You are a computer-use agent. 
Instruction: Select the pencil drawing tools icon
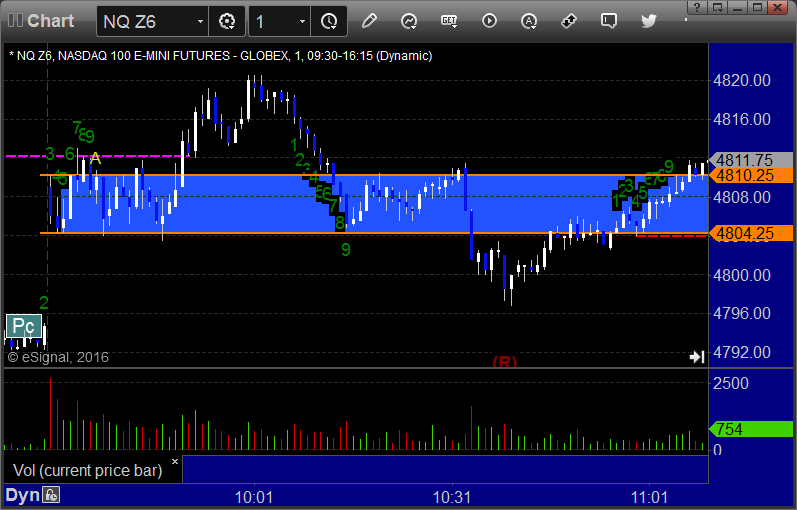(x=369, y=21)
